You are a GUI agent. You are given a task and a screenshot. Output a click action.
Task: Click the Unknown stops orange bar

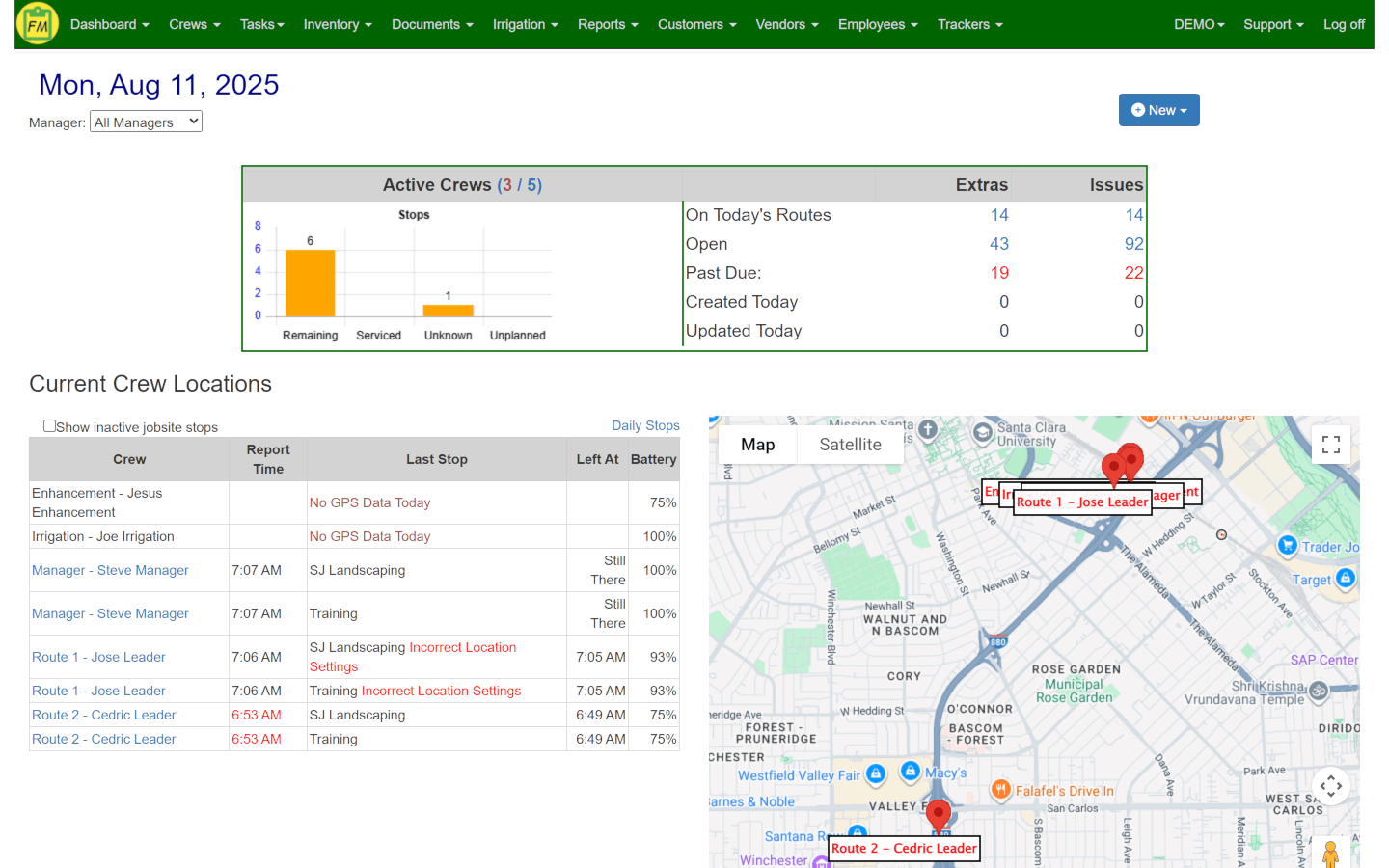point(448,311)
